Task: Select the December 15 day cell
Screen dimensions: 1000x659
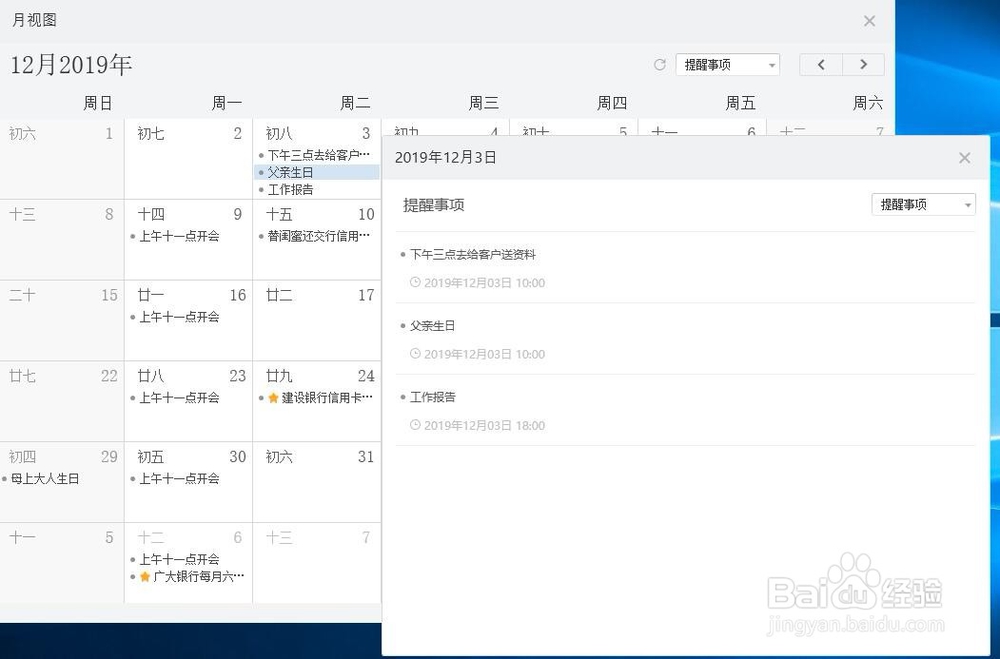Action: click(62, 321)
